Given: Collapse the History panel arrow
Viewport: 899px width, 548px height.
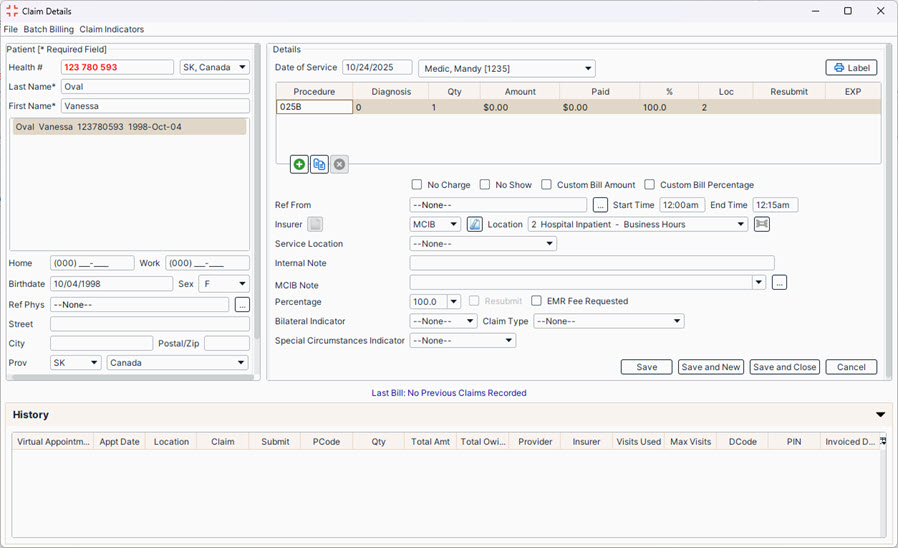Looking at the screenshot, I should point(880,415).
